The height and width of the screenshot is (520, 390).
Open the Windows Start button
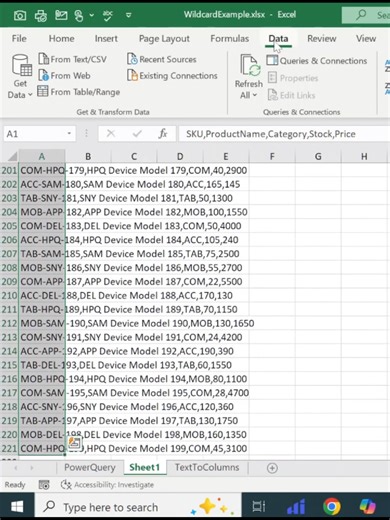click(x=17, y=507)
